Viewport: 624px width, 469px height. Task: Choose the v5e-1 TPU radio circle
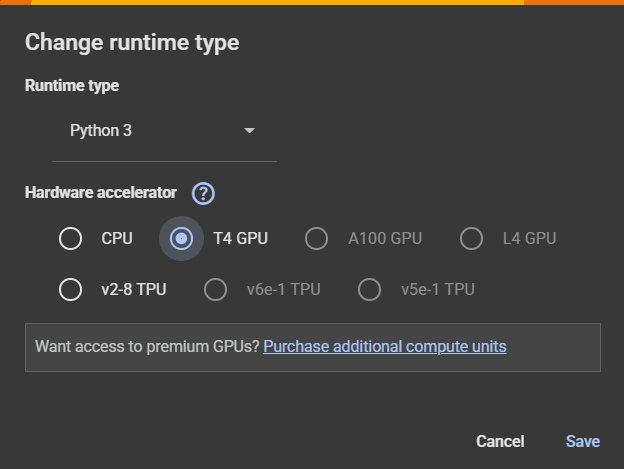click(x=369, y=289)
